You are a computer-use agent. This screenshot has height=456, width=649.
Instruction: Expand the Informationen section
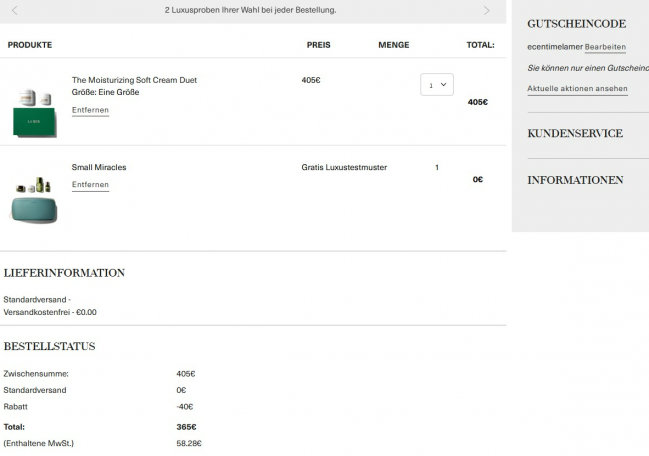point(575,180)
